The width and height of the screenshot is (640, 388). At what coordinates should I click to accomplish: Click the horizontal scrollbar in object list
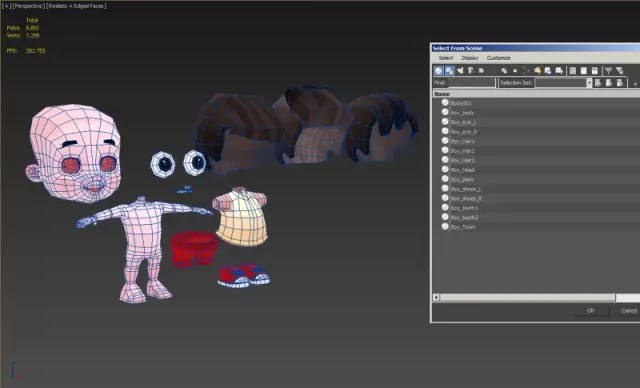coord(527,297)
